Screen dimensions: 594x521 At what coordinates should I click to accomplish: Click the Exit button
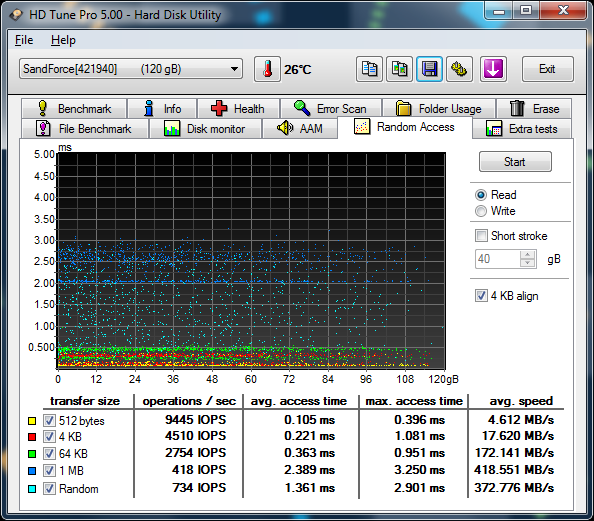point(547,69)
